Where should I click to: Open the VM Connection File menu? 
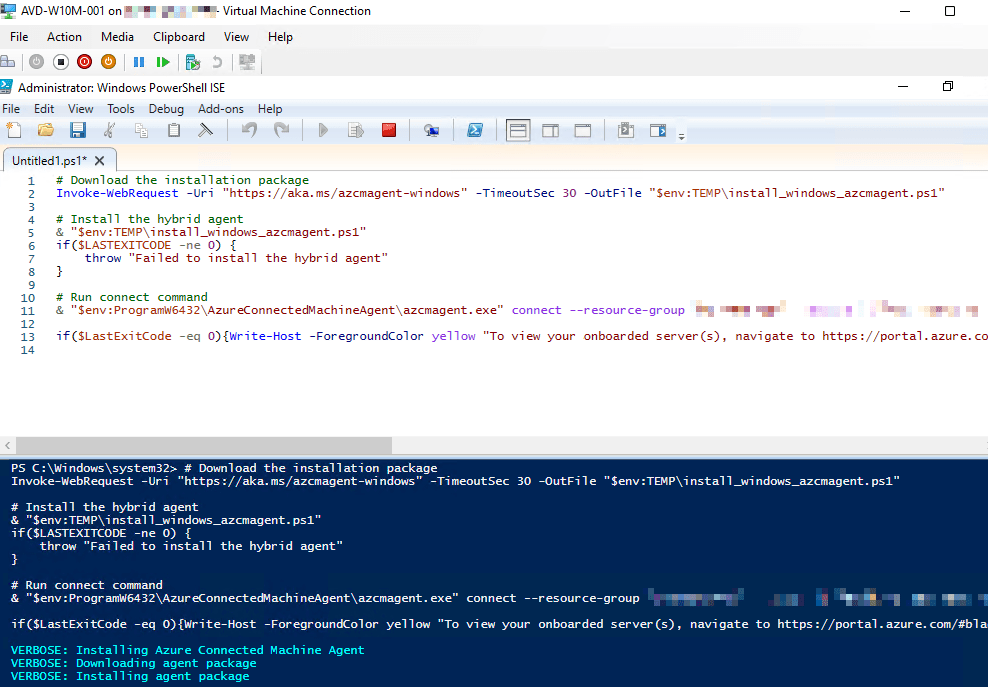coord(19,37)
